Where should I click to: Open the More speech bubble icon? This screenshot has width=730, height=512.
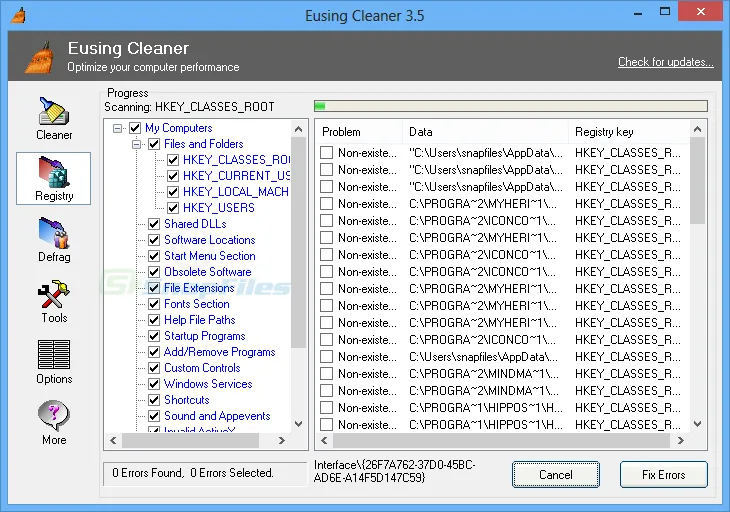[54, 416]
